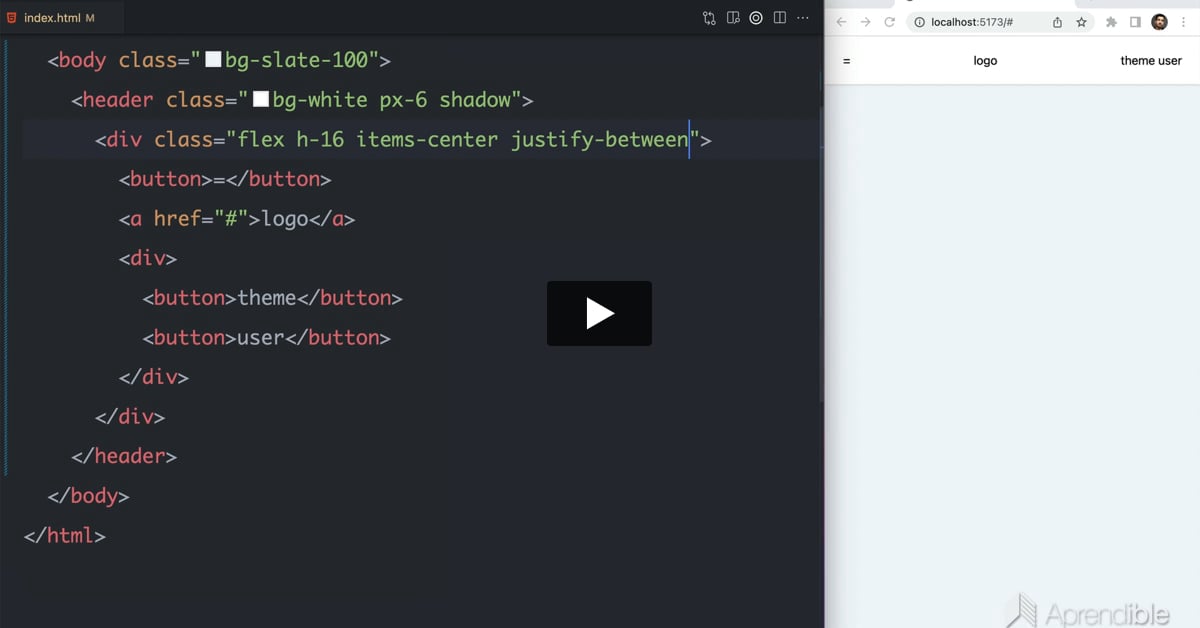Click the = menu button in page preview
Image resolution: width=1200 pixels, height=628 pixels.
(x=846, y=61)
